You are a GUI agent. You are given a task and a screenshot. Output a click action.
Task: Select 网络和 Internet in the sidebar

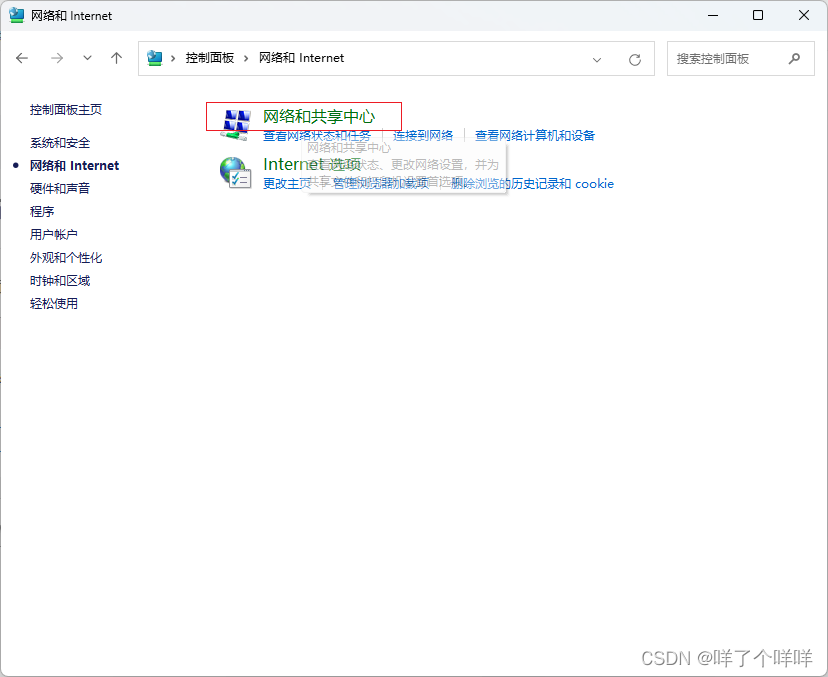(x=74, y=166)
